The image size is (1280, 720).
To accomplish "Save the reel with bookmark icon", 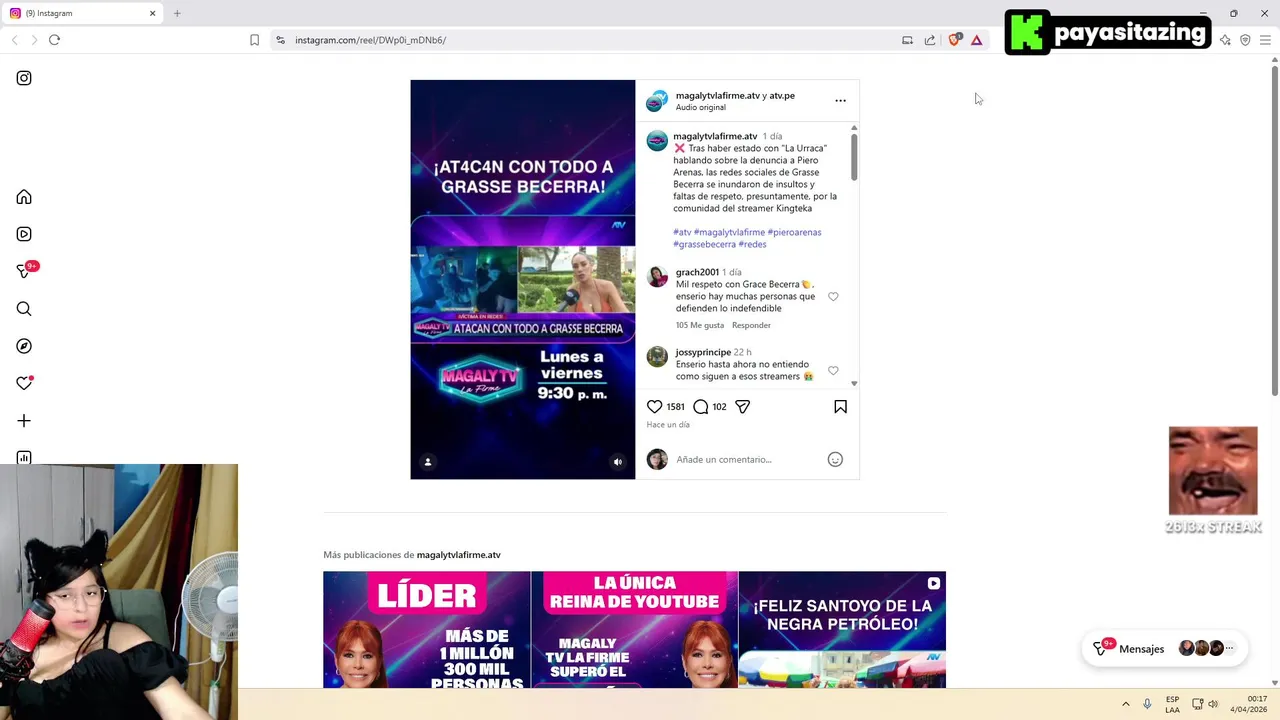I will (x=840, y=407).
